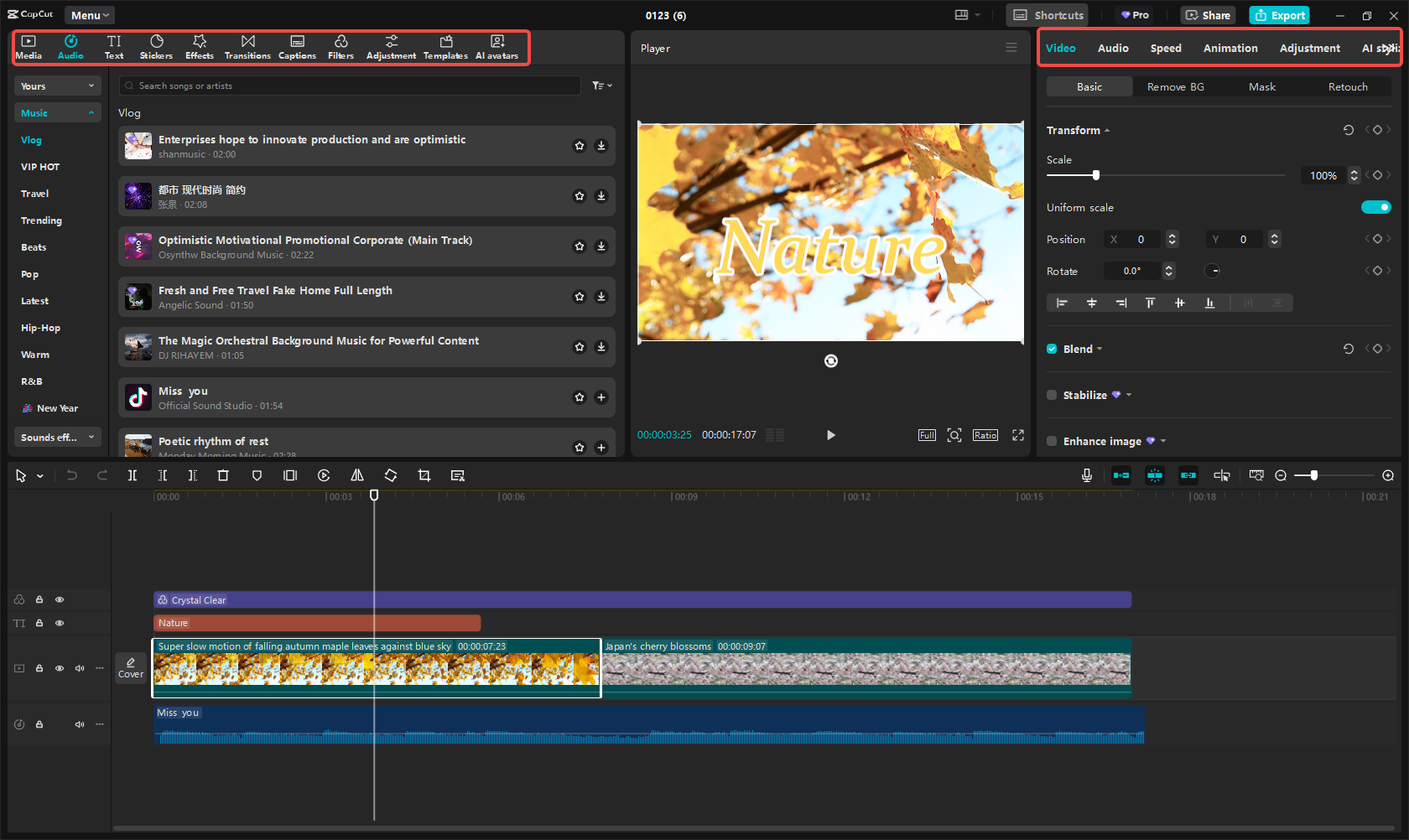Click the Scale slider handle

[x=1095, y=175]
